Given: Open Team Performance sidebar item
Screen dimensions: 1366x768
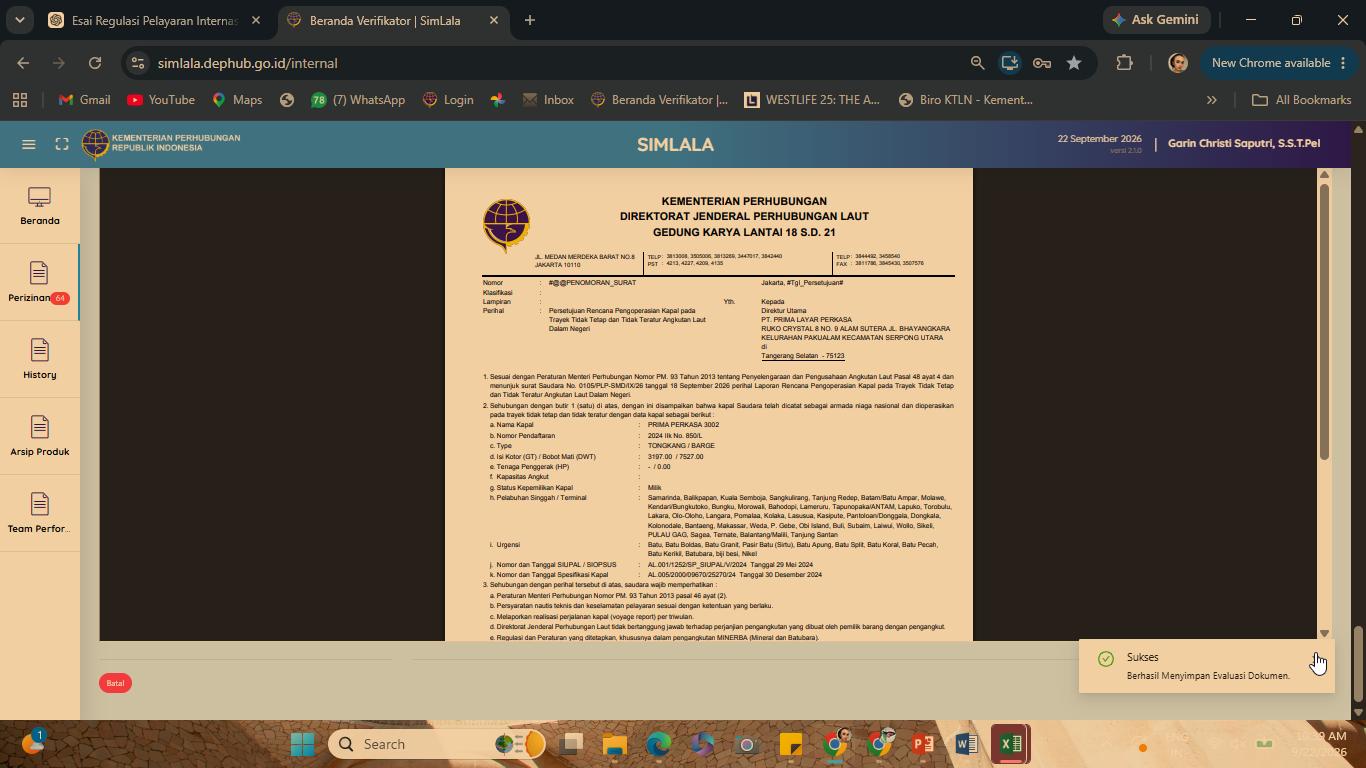Looking at the screenshot, I should [40, 514].
